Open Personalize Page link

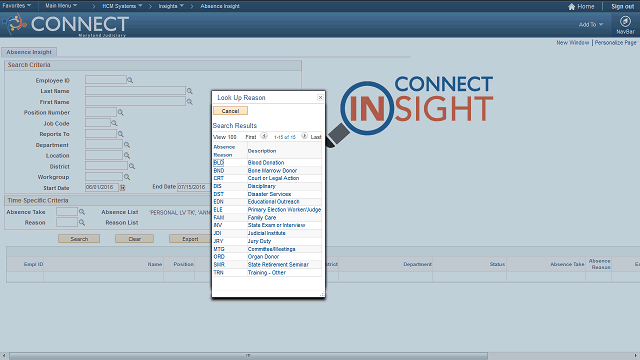pyautogui.click(x=616, y=42)
